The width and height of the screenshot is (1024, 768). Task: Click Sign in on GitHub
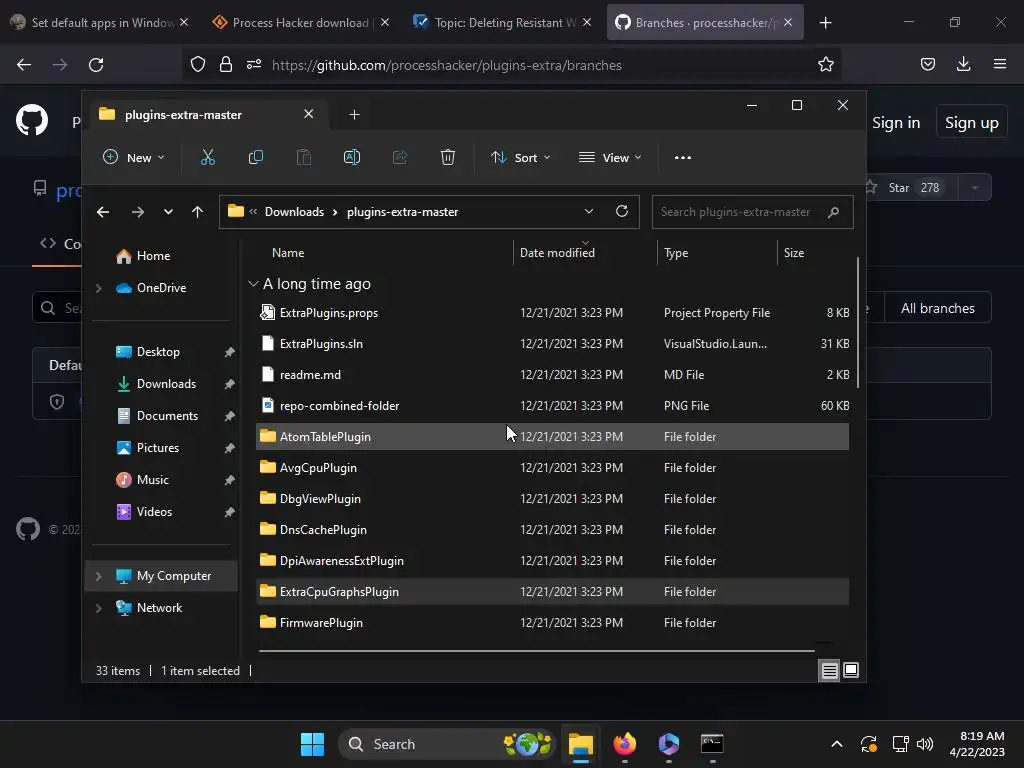896,123
